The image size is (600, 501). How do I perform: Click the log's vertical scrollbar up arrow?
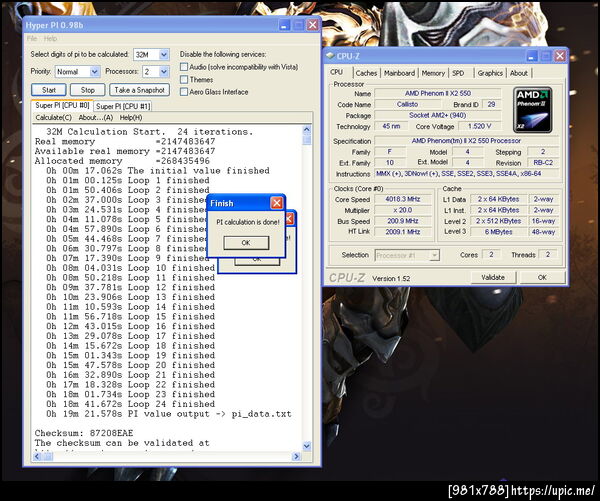click(x=307, y=130)
